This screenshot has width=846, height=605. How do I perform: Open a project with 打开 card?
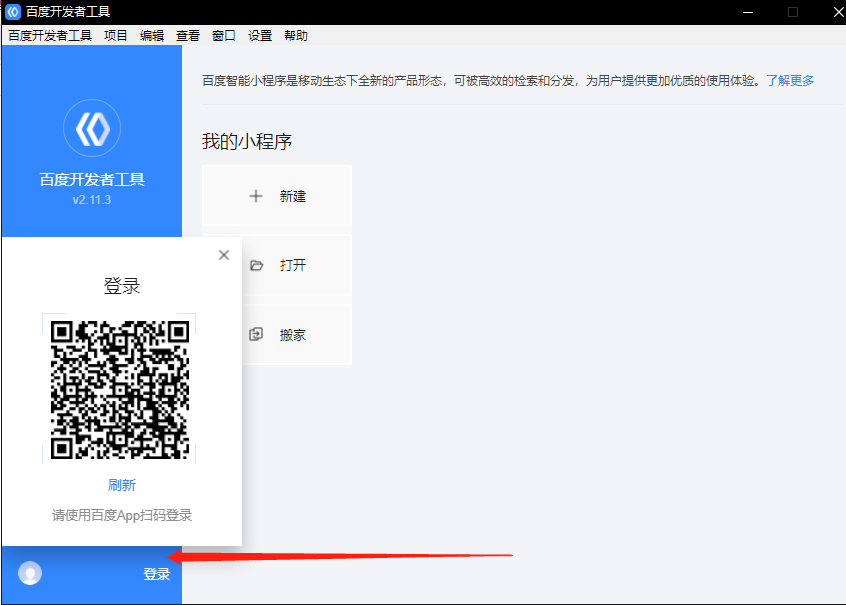click(x=297, y=265)
